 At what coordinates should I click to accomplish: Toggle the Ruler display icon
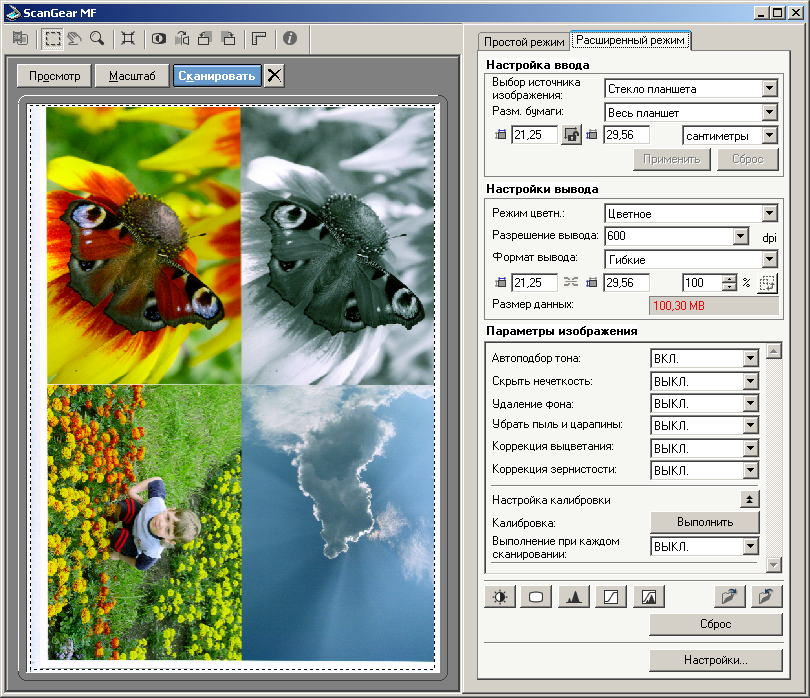(x=259, y=38)
